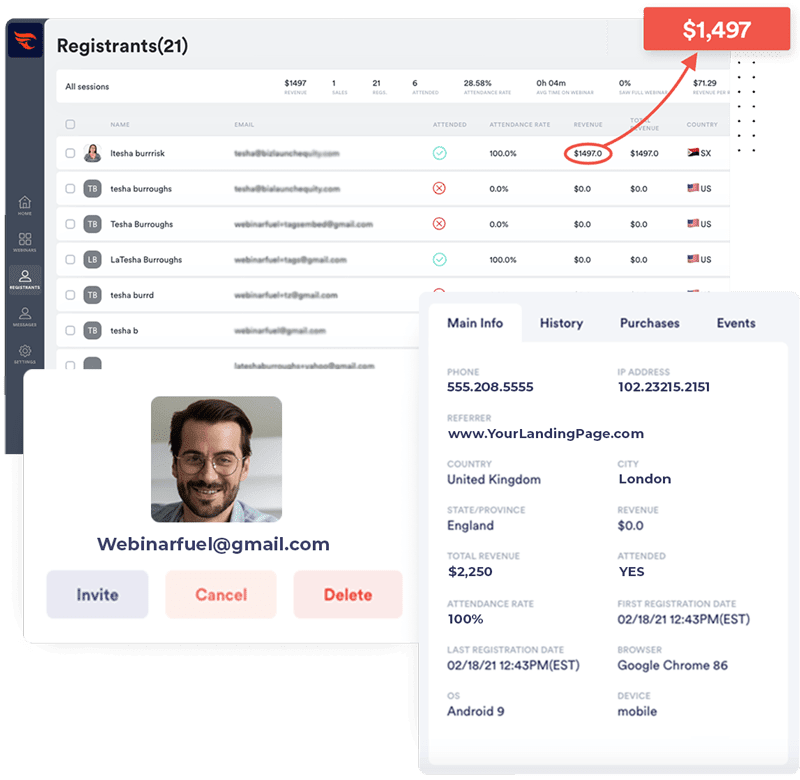Sort by the Name column header
800x780 pixels.
point(120,124)
